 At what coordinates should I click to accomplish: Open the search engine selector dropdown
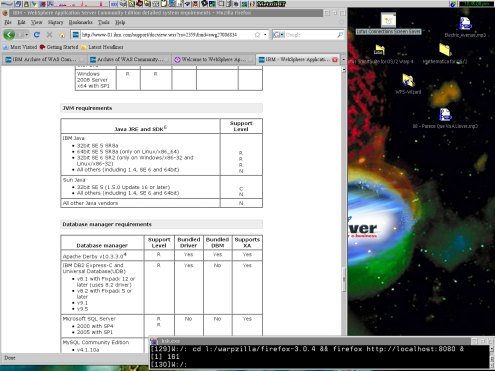click(x=279, y=35)
